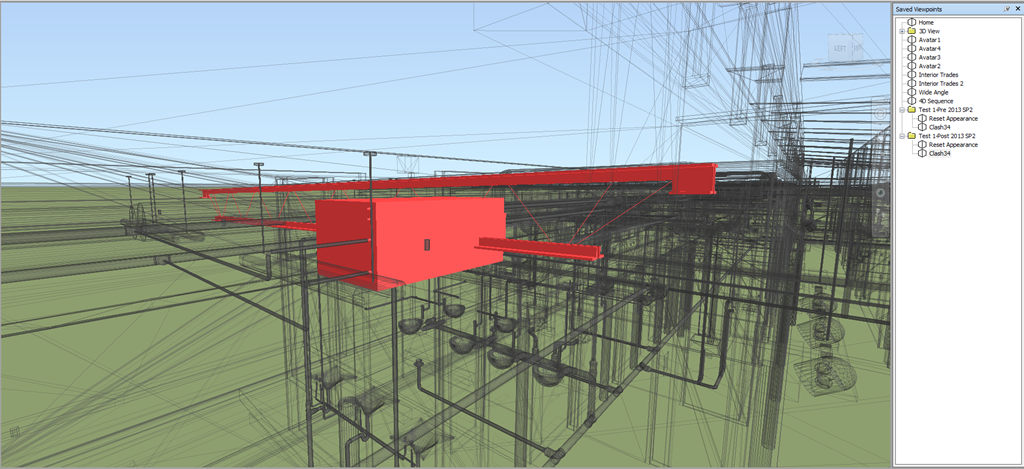Open the Interior Trades 2 viewpoint
This screenshot has height=469, width=1024.
(x=940, y=84)
